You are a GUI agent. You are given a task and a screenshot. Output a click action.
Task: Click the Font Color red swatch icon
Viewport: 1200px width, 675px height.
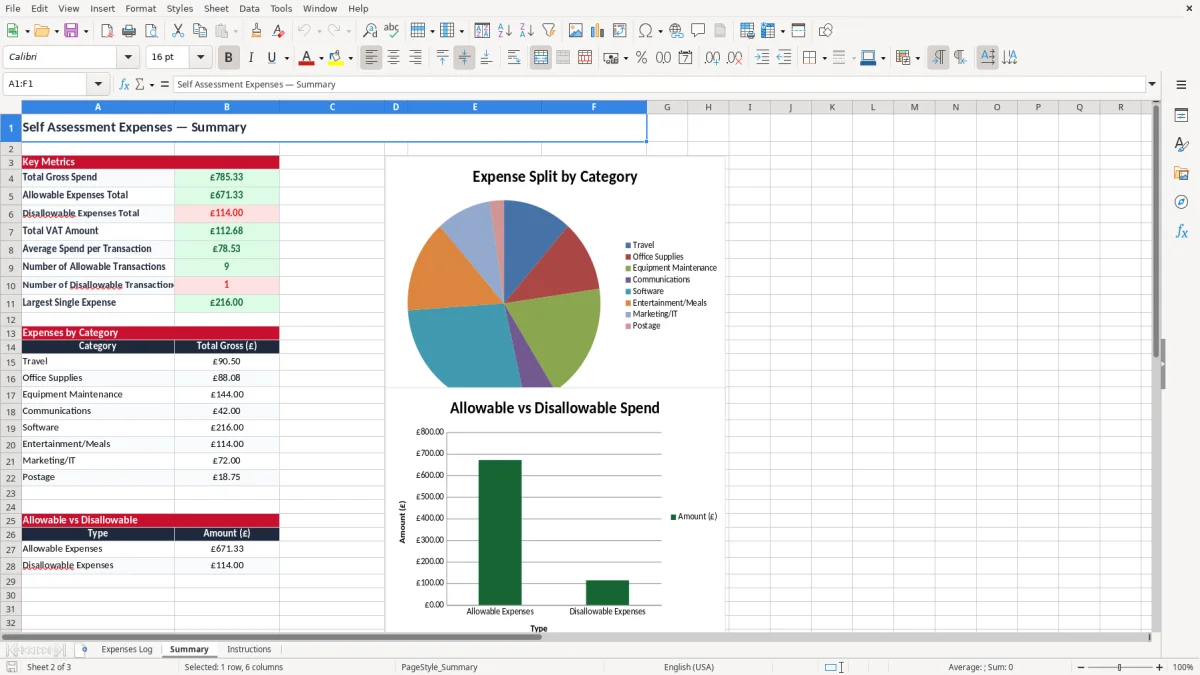[x=307, y=58]
